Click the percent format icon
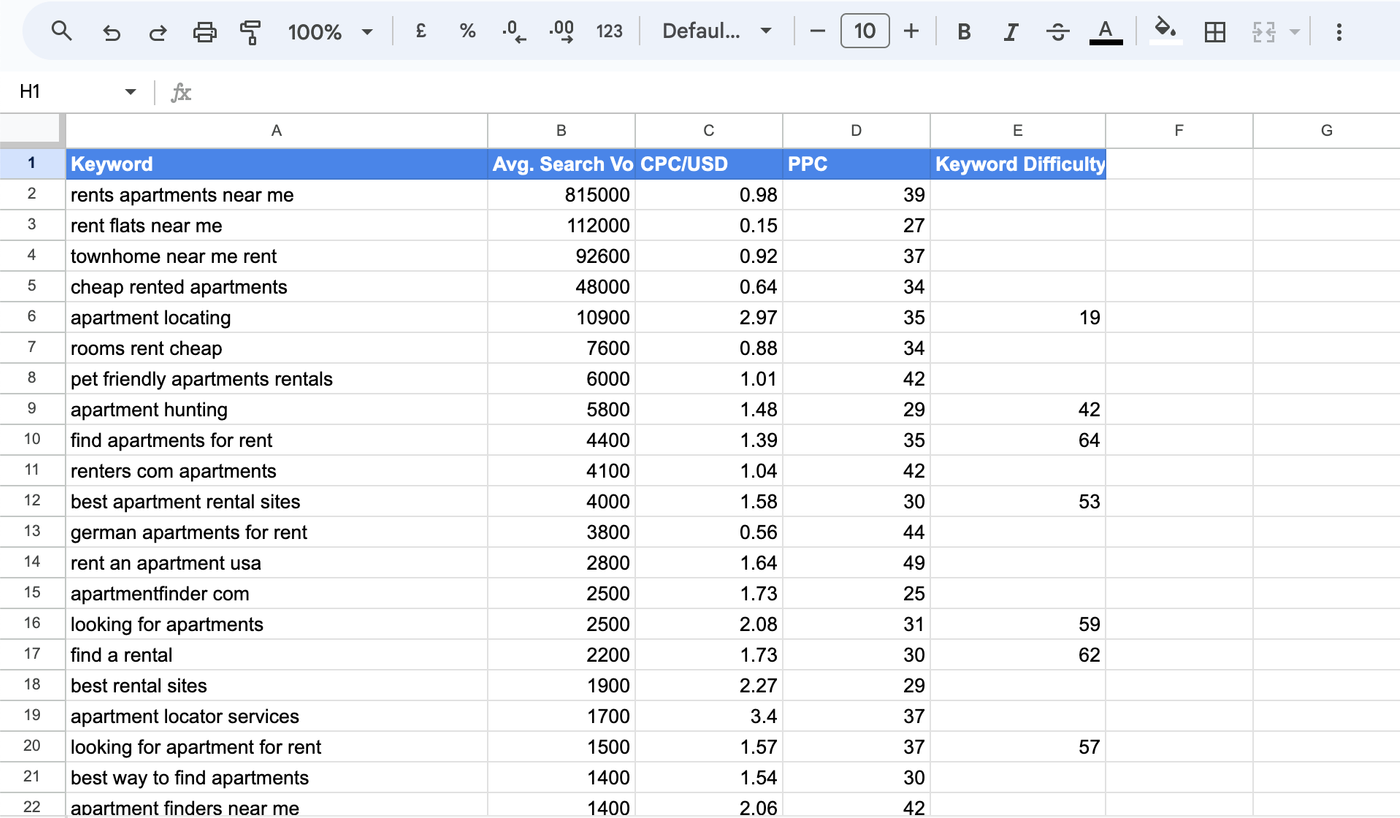Image resolution: width=1400 pixels, height=818 pixels. [x=467, y=31]
